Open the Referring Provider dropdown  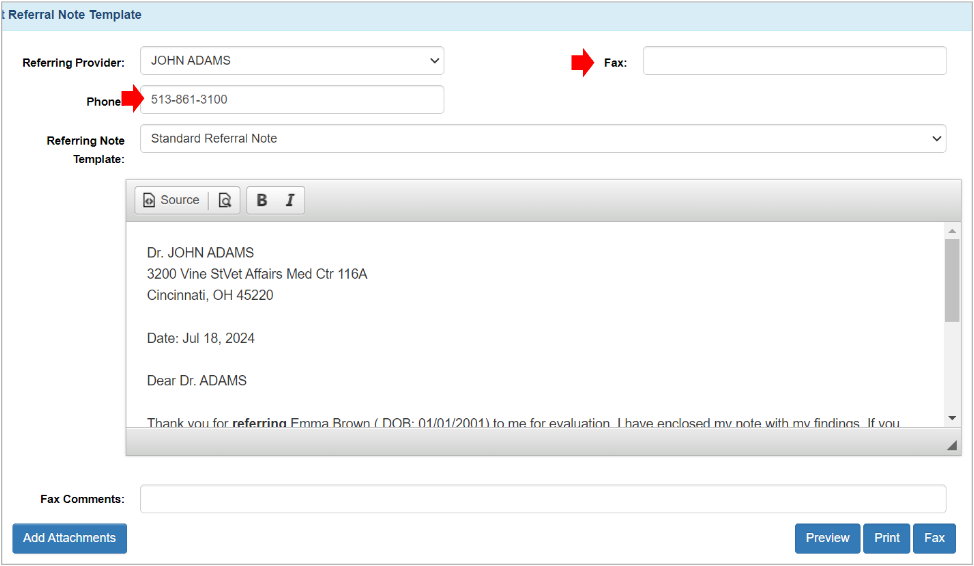292,61
